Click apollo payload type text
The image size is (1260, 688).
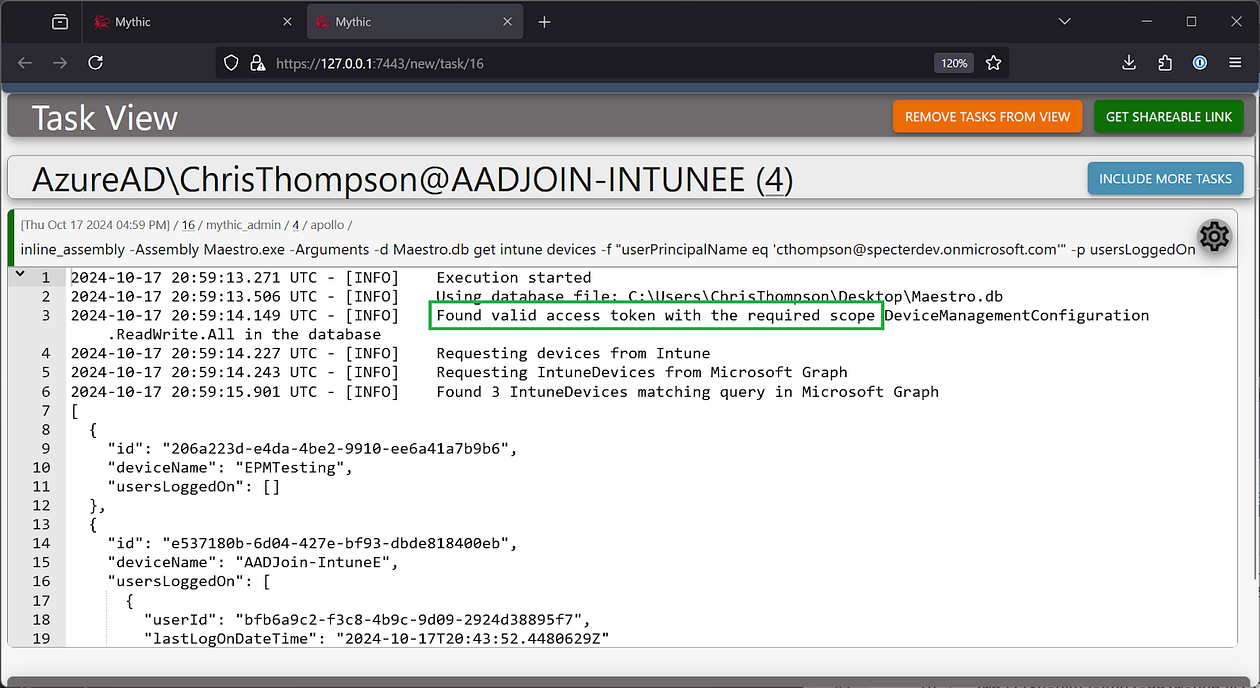(328, 225)
